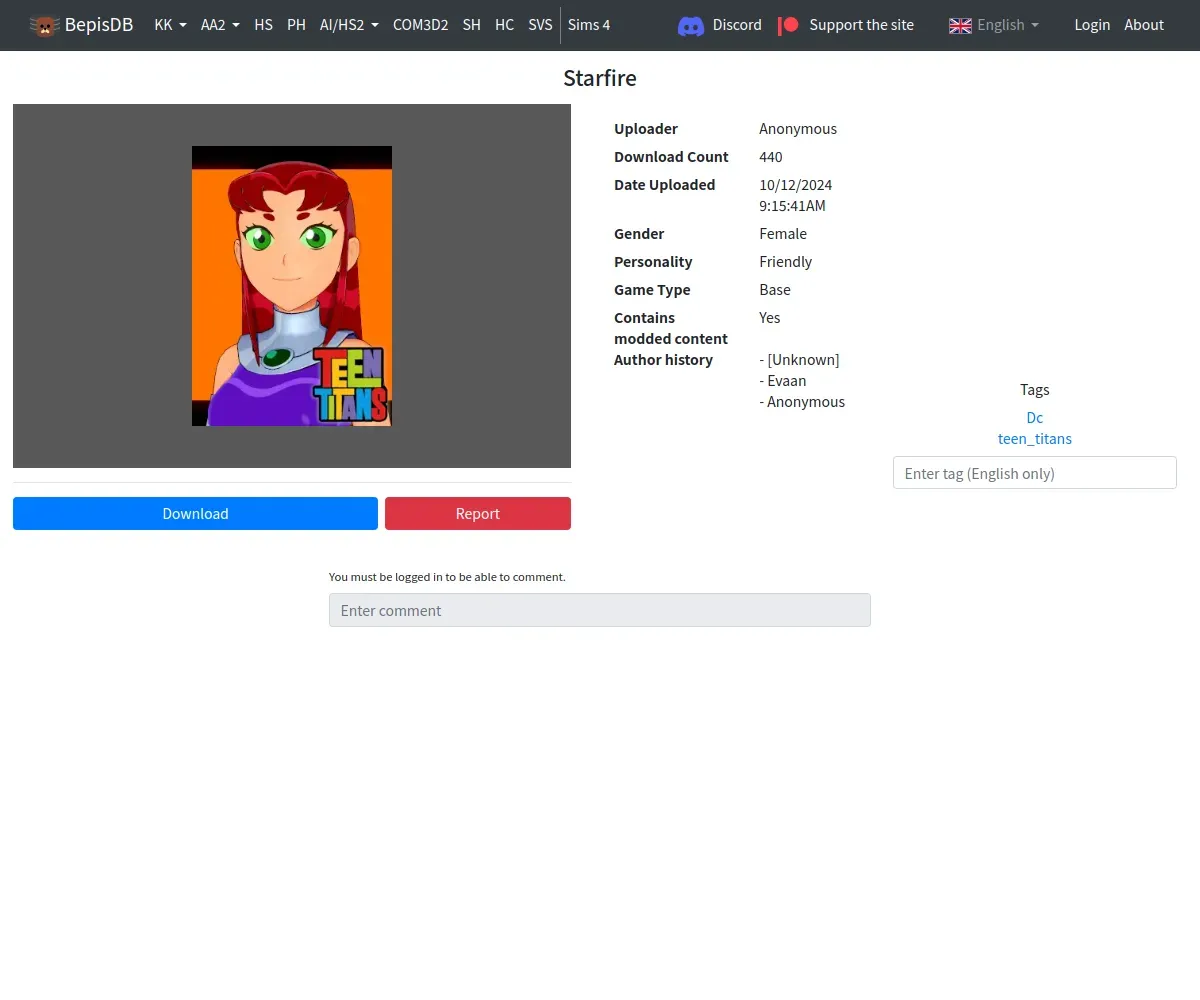Image resolution: width=1200 pixels, height=1000 pixels.
Task: Click the Login link
Action: (1092, 25)
